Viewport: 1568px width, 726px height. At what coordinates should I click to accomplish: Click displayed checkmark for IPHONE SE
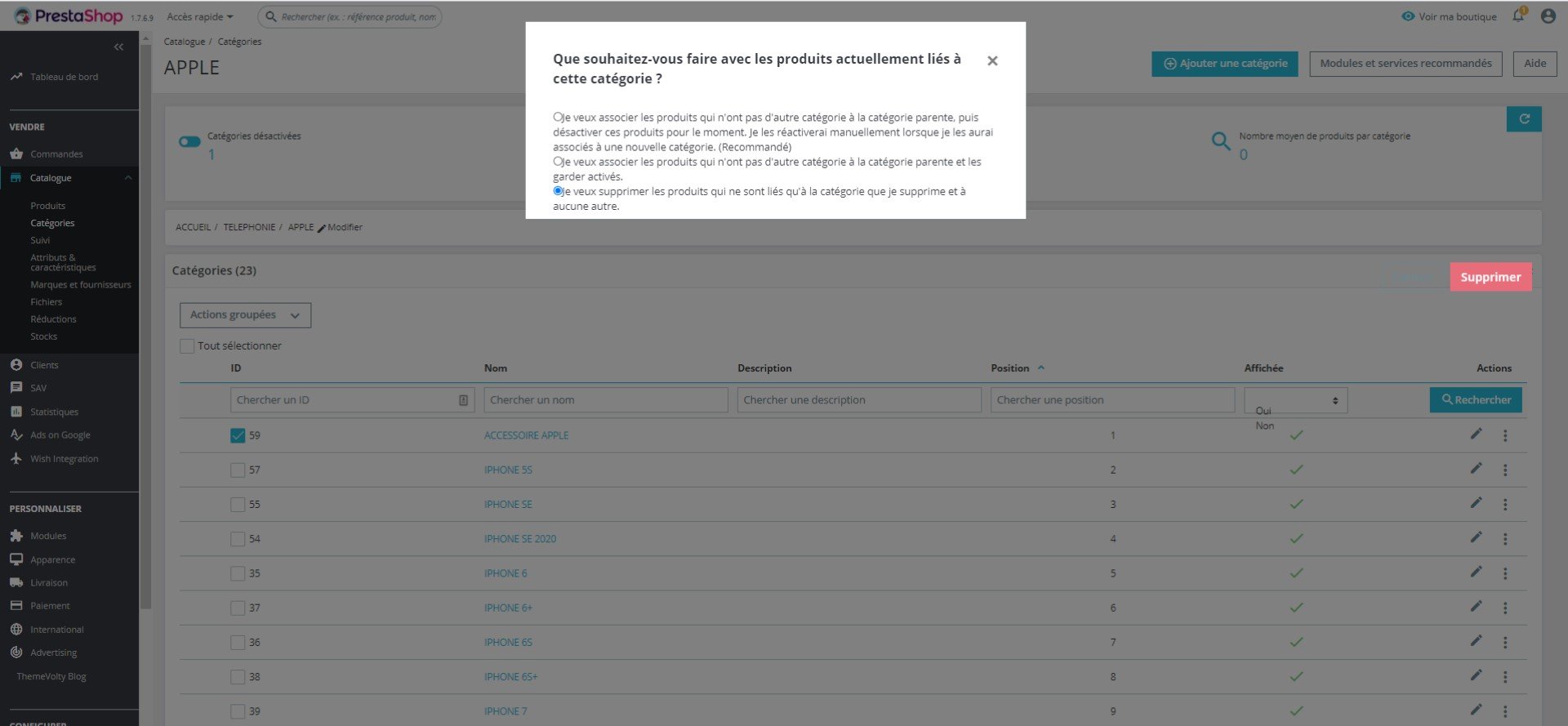tap(1296, 504)
